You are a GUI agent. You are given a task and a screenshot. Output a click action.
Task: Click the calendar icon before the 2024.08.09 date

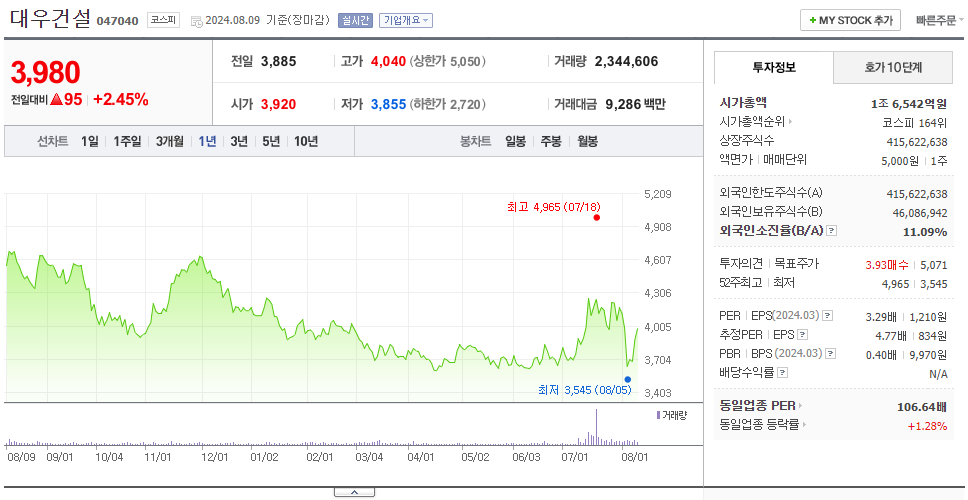tap(196, 21)
